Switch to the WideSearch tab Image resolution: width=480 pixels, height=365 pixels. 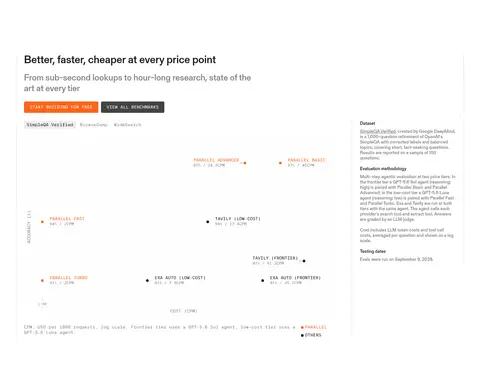pyautogui.click(x=128, y=125)
